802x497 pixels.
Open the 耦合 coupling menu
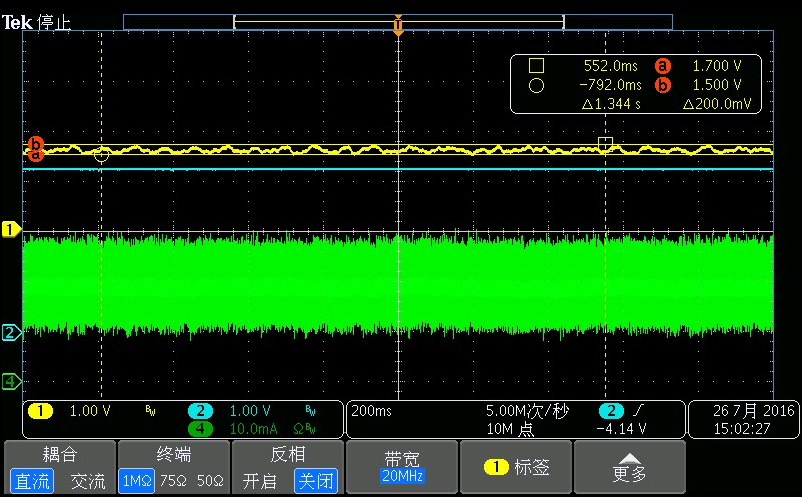tap(60, 454)
